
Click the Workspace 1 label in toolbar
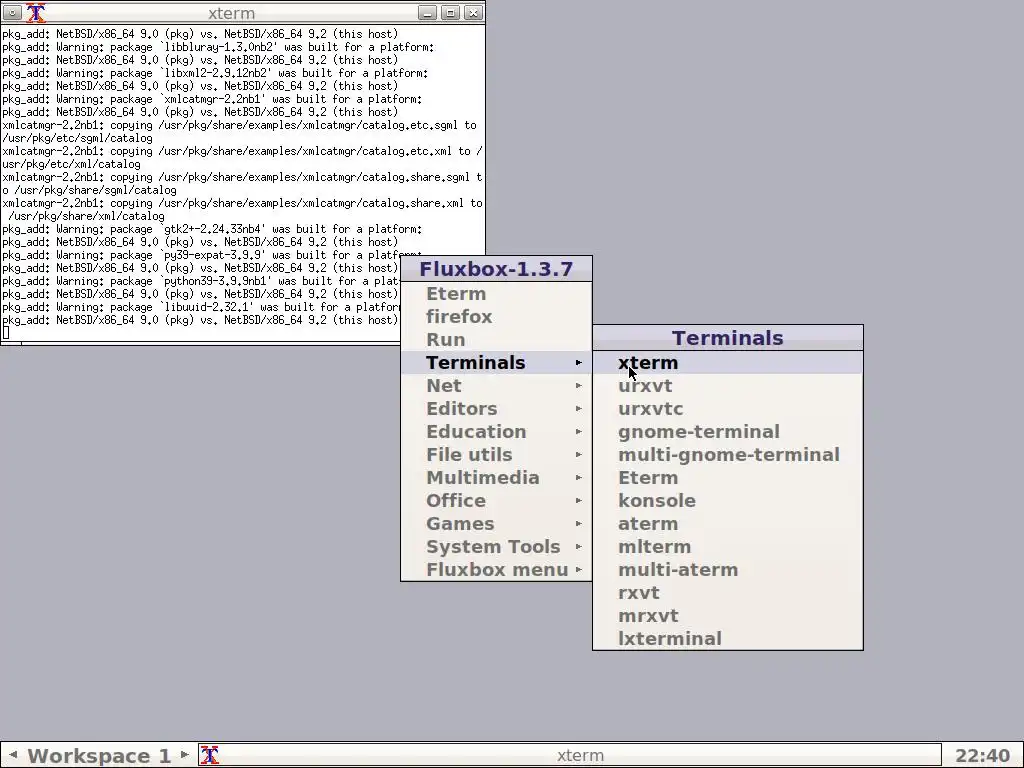(x=99, y=756)
